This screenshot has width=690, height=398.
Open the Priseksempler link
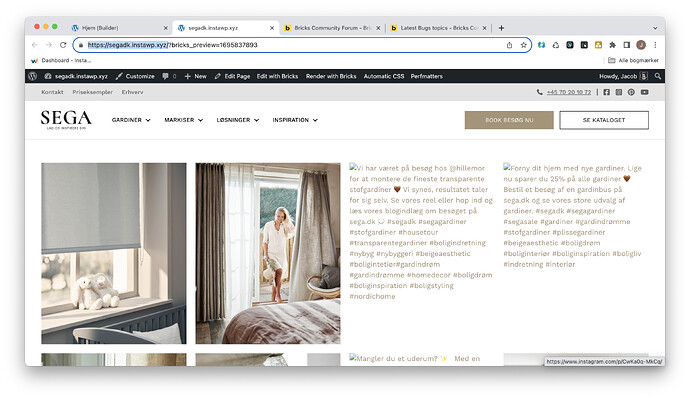pyautogui.click(x=92, y=92)
